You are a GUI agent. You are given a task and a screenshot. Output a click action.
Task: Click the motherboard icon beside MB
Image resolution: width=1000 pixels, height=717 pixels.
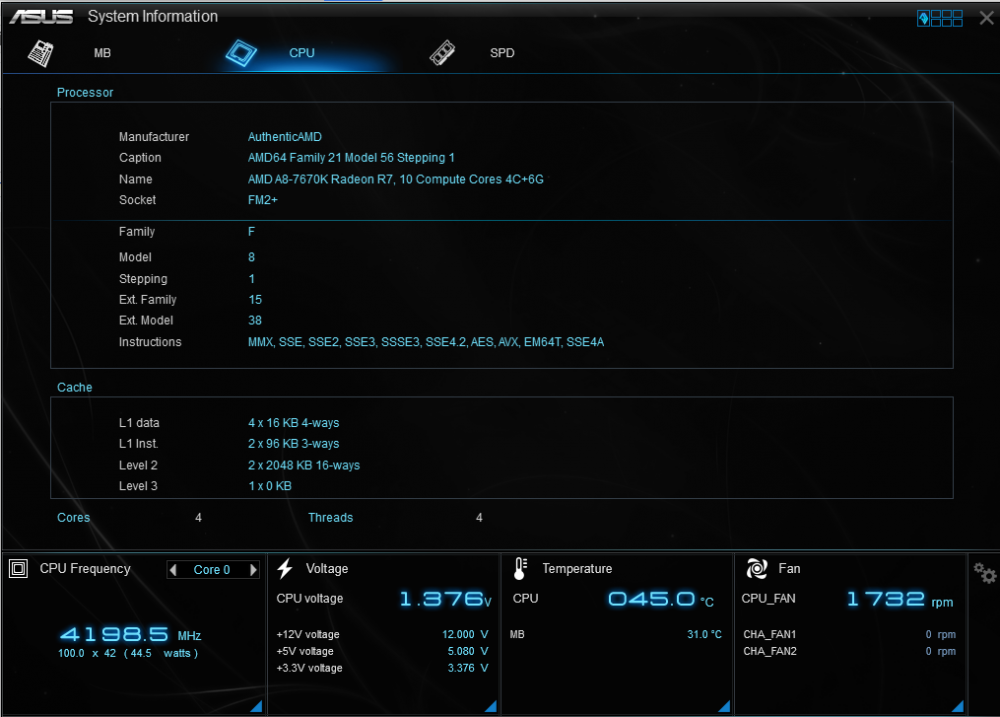tap(41, 53)
